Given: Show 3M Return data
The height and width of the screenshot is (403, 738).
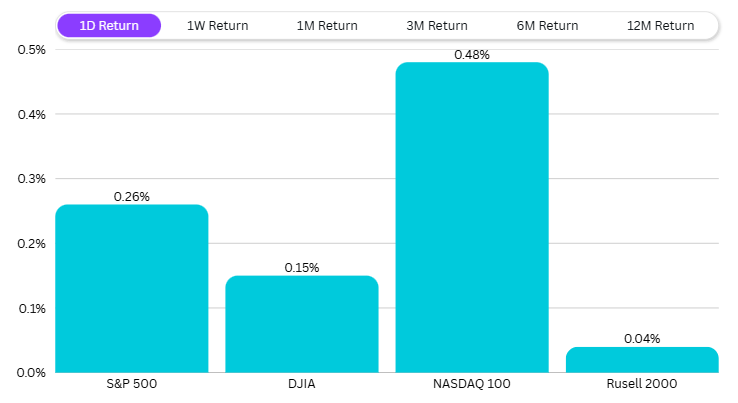Looking at the screenshot, I should [437, 25].
